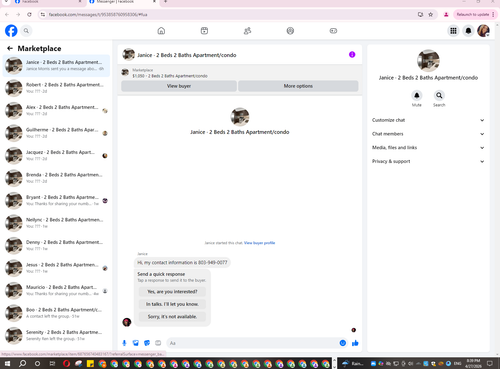
Task: Click Marketplace listing price header row
Action: [x=240, y=73]
